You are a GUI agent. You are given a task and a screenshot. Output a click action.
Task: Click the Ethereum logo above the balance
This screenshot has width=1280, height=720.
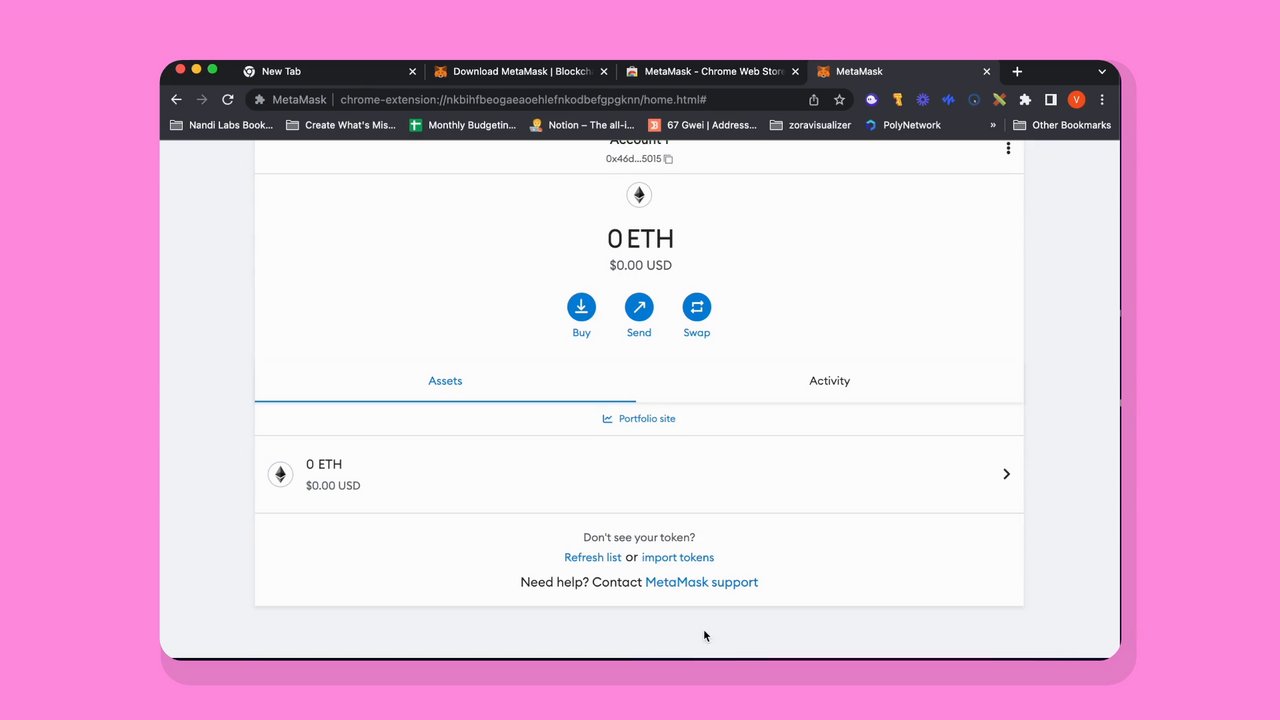(x=639, y=195)
